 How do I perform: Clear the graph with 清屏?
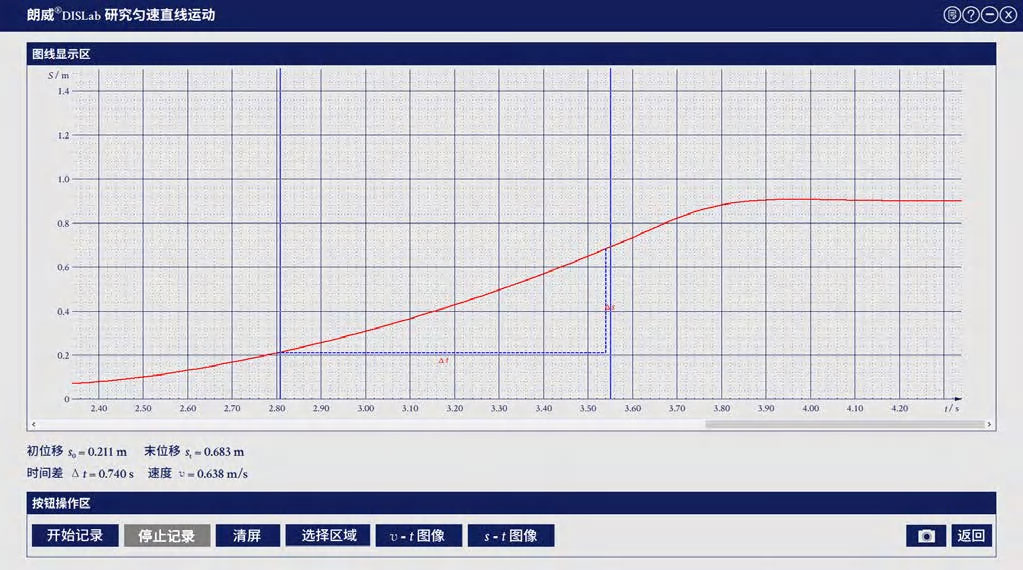[x=247, y=535]
